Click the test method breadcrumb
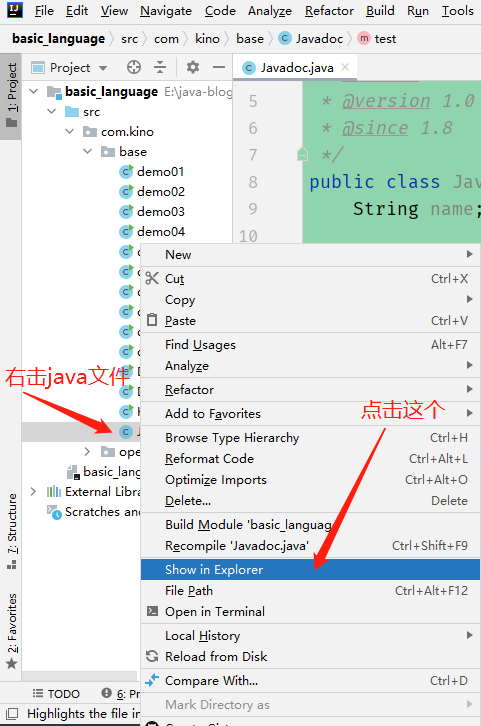The height and width of the screenshot is (726, 481). click(x=377, y=39)
